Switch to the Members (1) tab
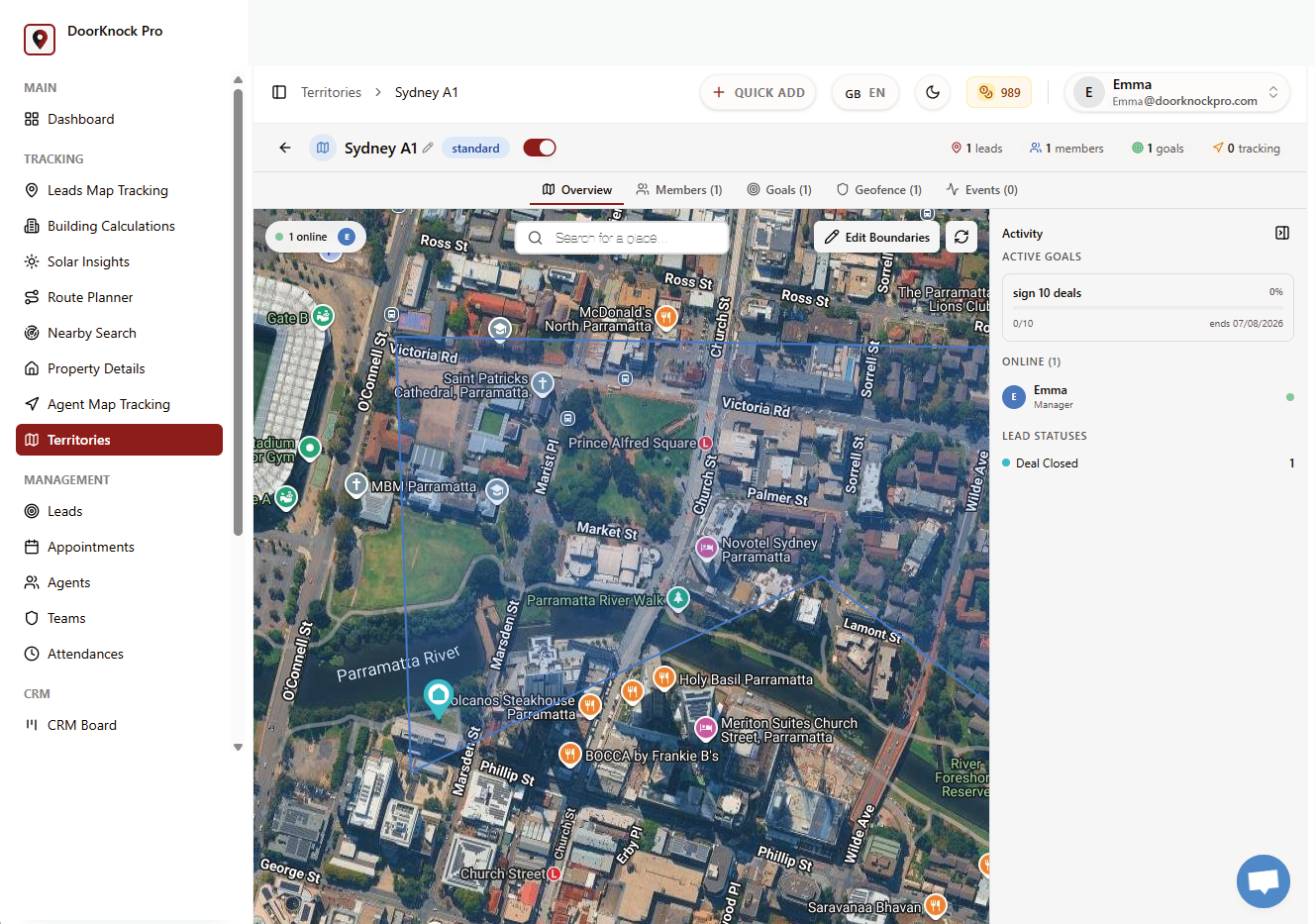 tap(679, 190)
